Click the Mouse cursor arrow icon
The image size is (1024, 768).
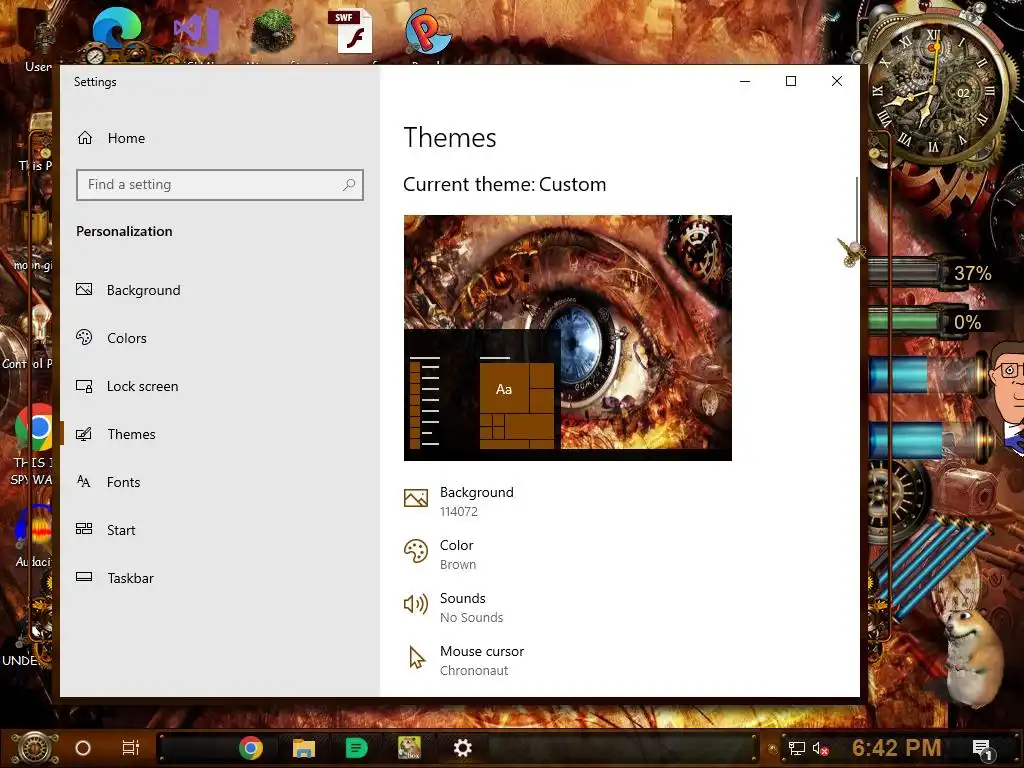click(417, 658)
